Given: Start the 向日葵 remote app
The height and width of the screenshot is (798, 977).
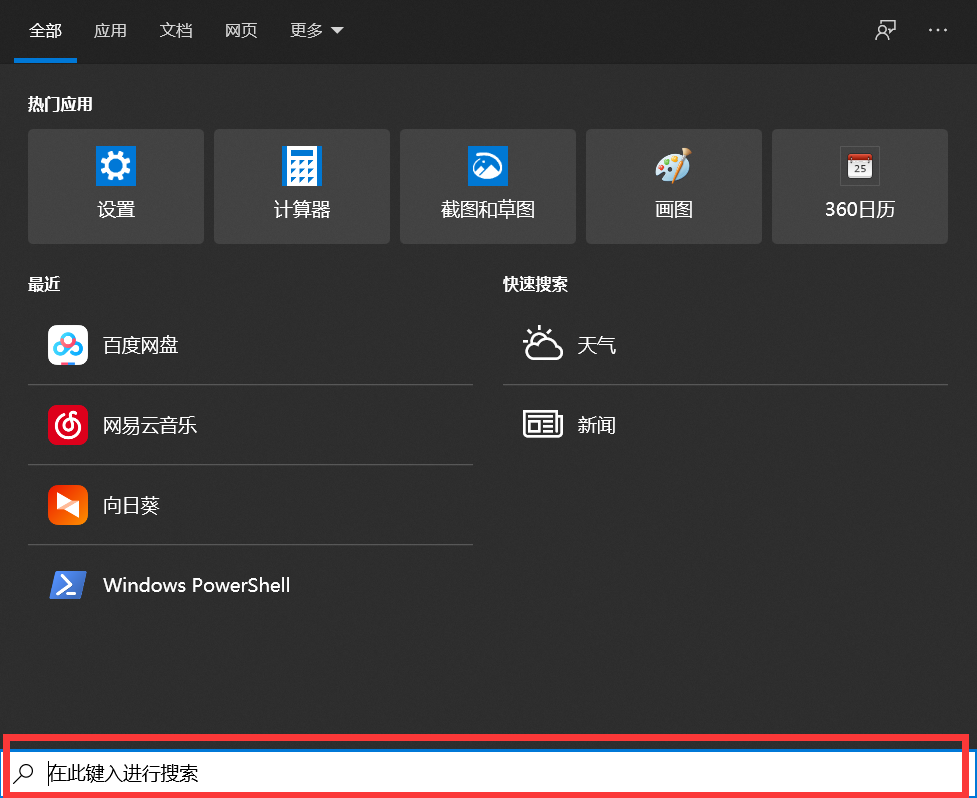Looking at the screenshot, I should 132,505.
